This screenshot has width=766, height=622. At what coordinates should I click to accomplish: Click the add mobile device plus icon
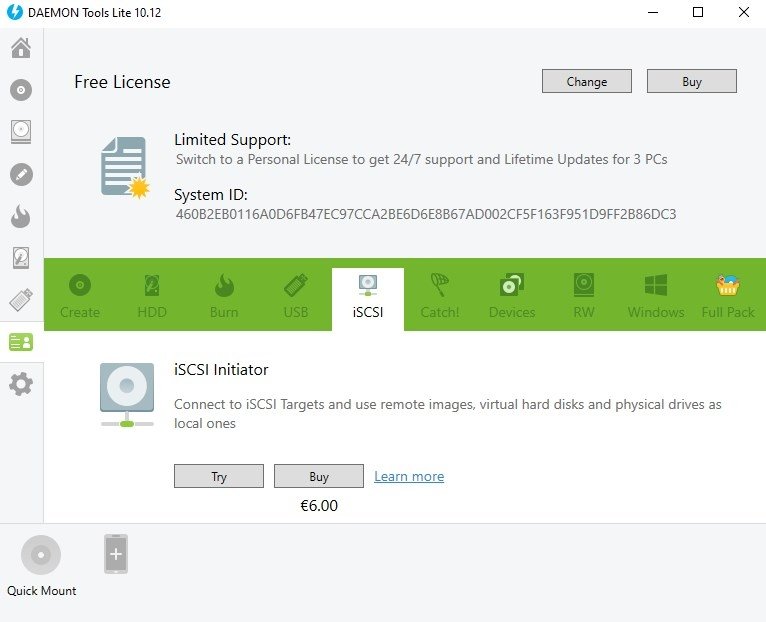(116, 554)
